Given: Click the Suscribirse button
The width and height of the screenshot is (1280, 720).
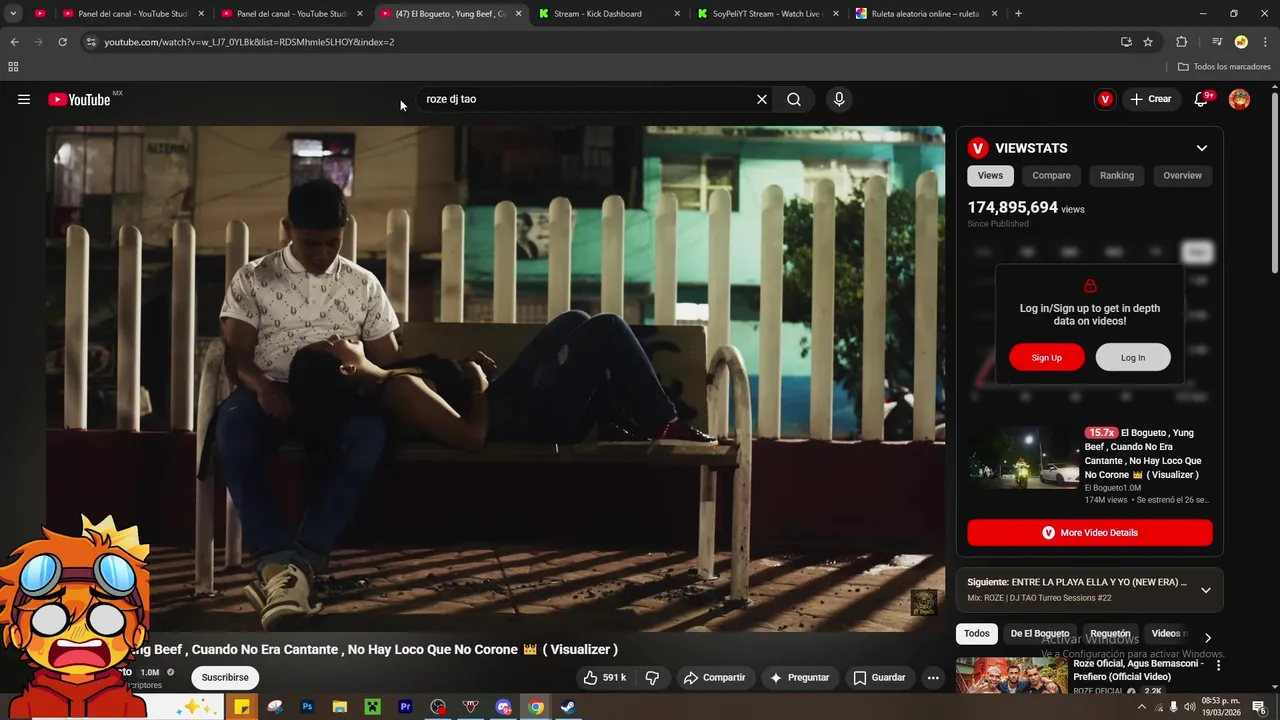Looking at the screenshot, I should click(x=225, y=677).
